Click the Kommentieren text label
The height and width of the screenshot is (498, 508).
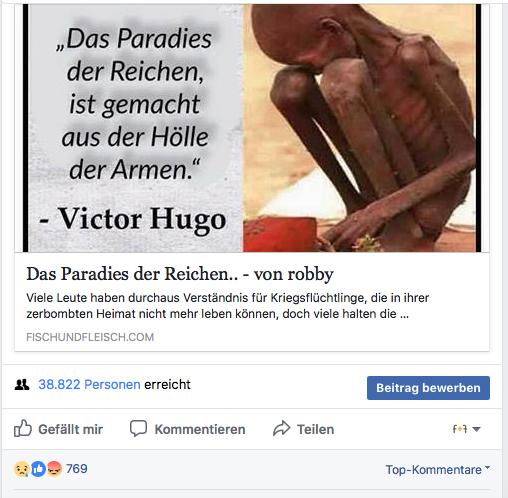point(200,429)
